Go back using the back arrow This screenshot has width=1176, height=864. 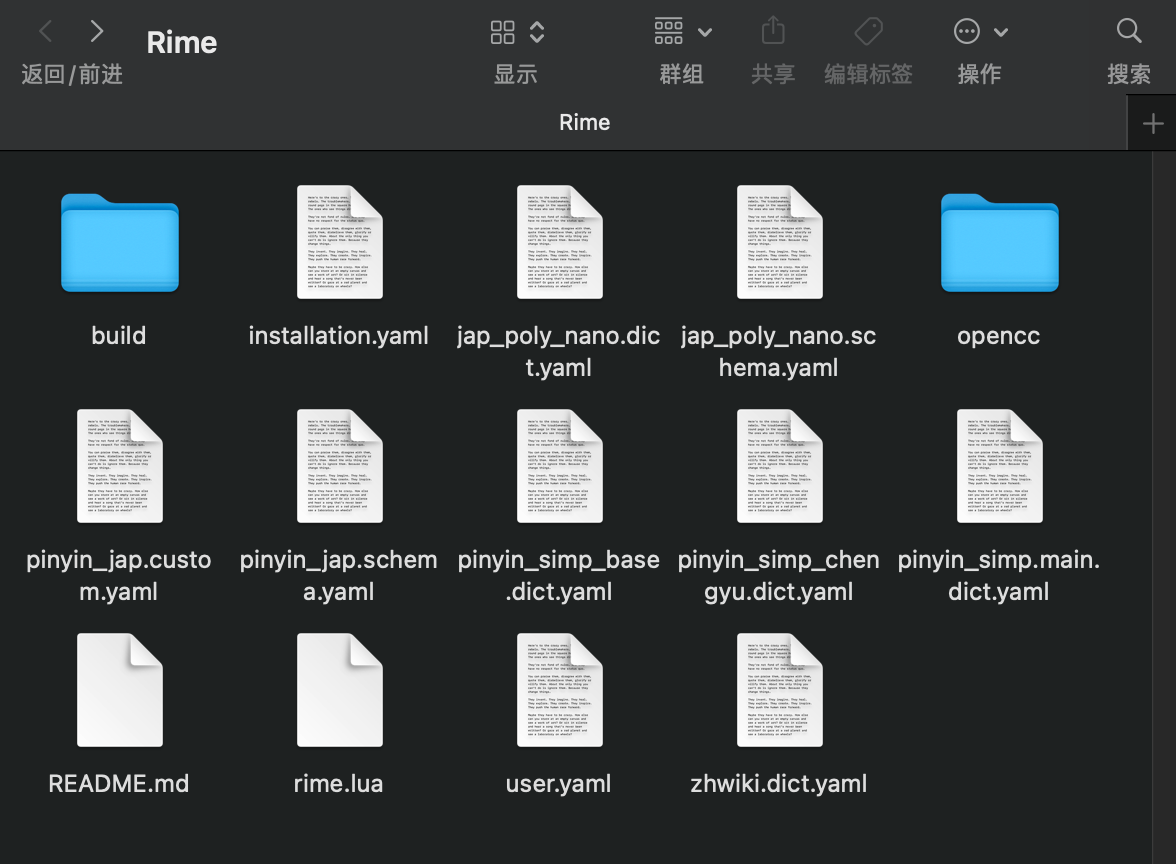click(x=47, y=31)
